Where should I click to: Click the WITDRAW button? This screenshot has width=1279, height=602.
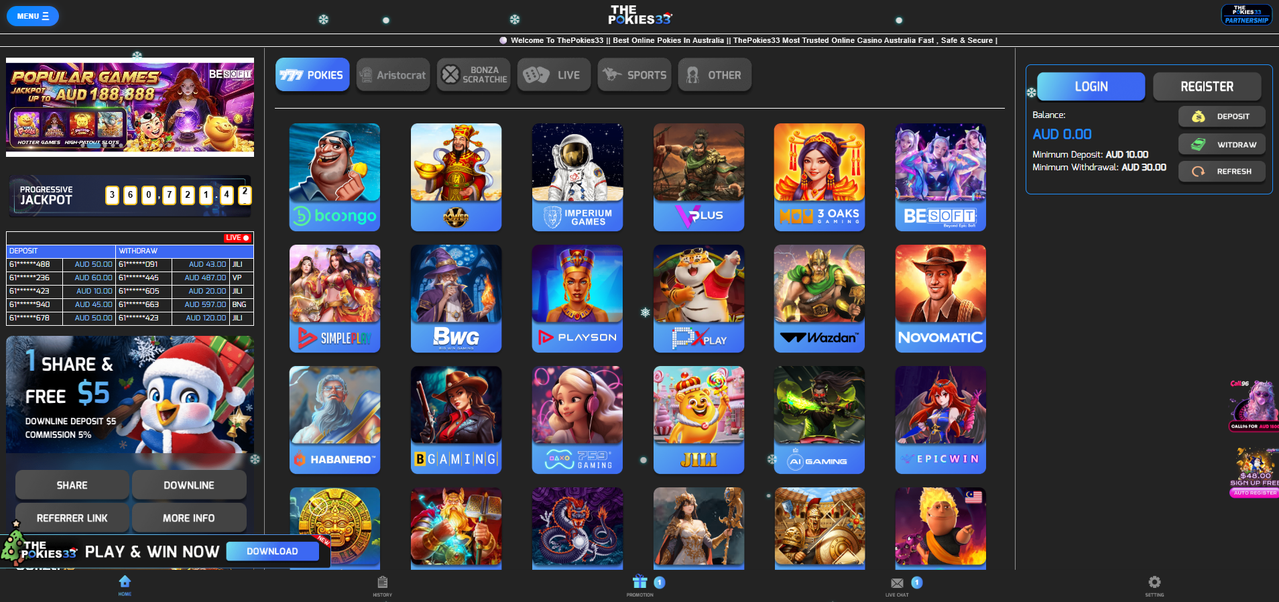[x=1222, y=145]
